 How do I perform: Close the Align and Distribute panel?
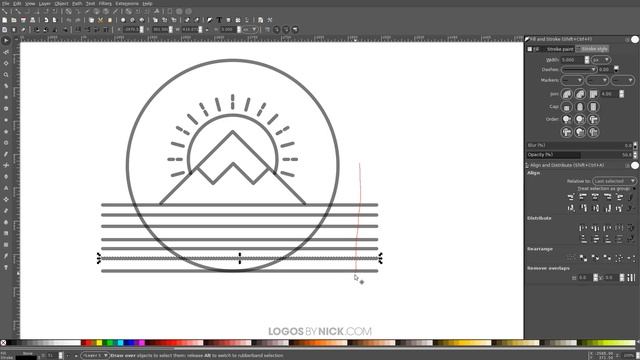click(x=635, y=165)
